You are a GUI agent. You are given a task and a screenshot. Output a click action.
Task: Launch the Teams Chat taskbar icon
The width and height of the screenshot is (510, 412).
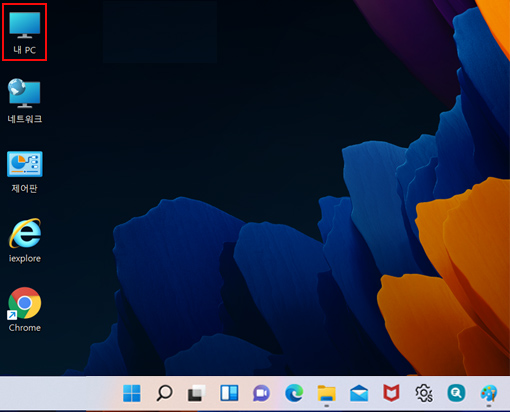(x=261, y=393)
